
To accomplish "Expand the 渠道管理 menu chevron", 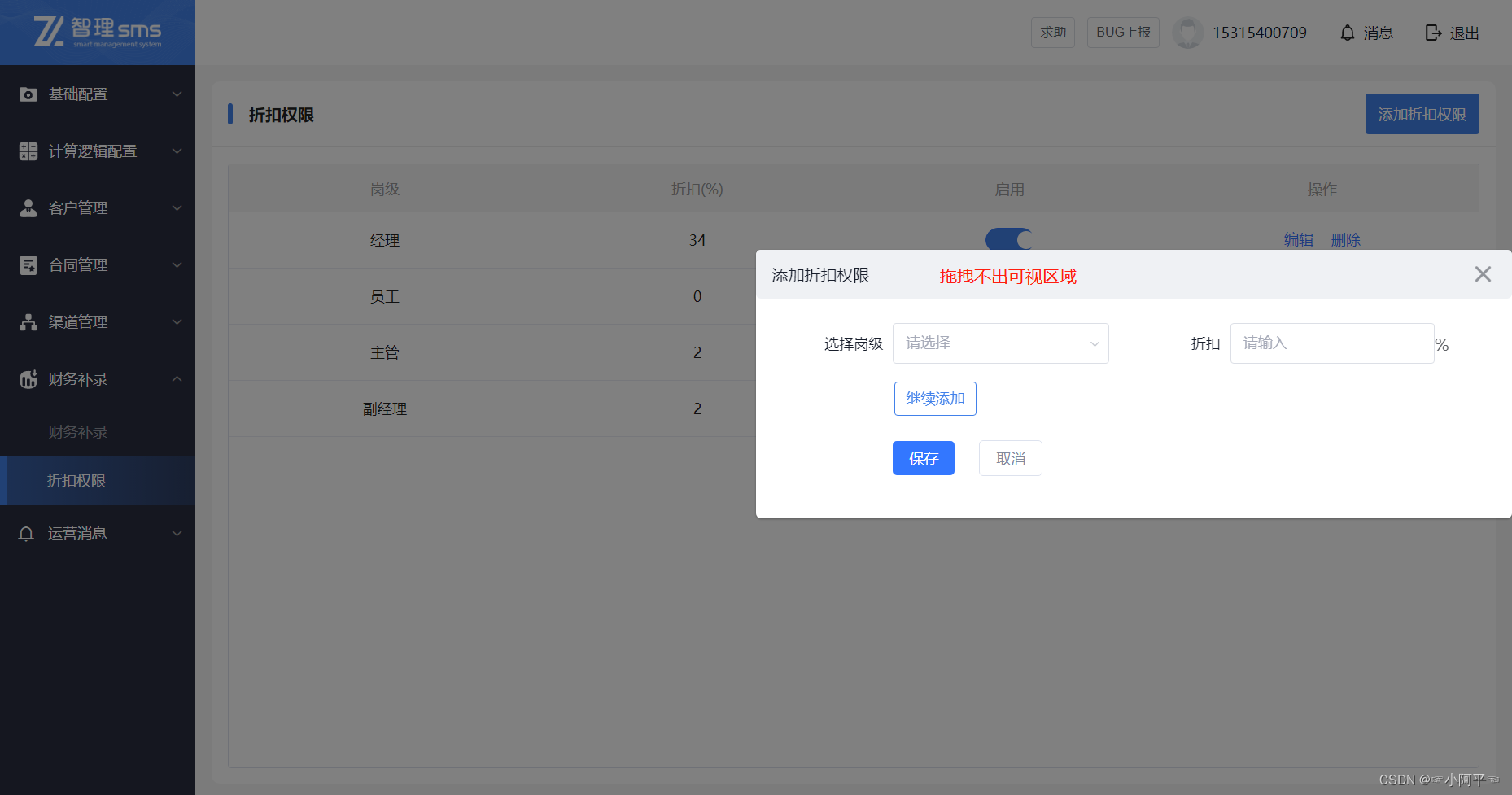I will tap(177, 322).
